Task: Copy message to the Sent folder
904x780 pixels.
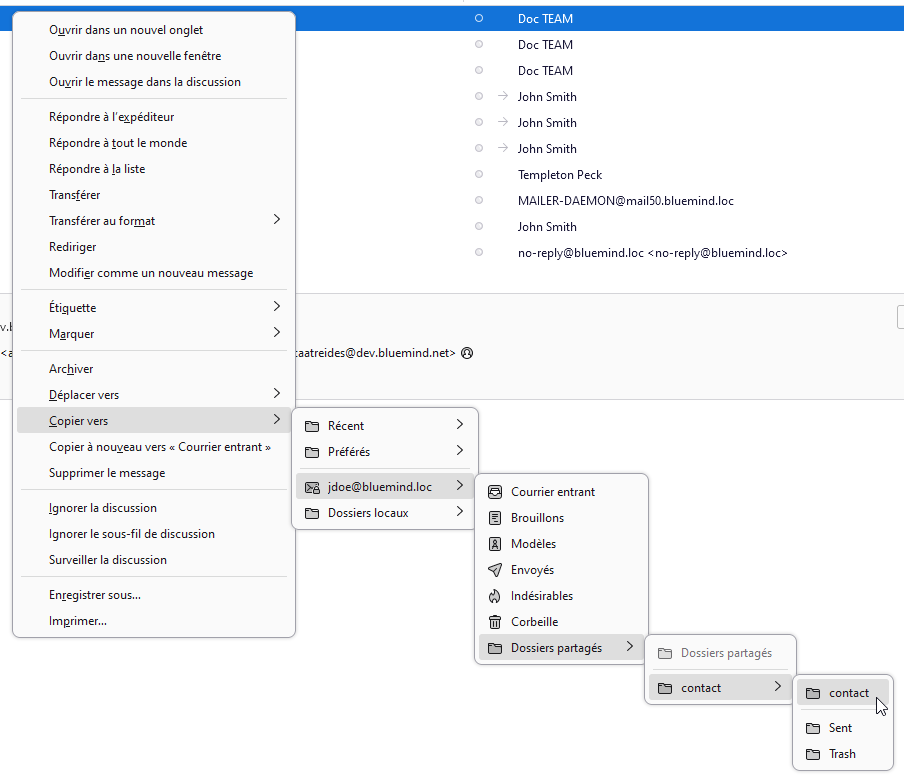Action: (840, 728)
